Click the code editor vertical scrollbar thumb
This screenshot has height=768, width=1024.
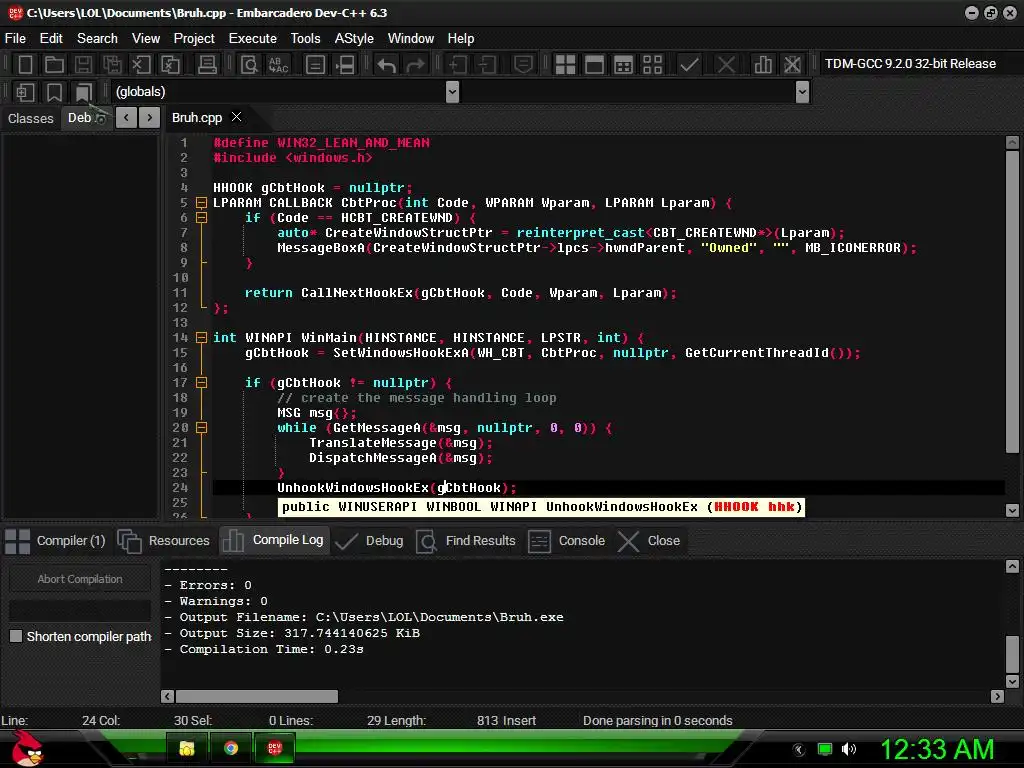[x=1012, y=302]
